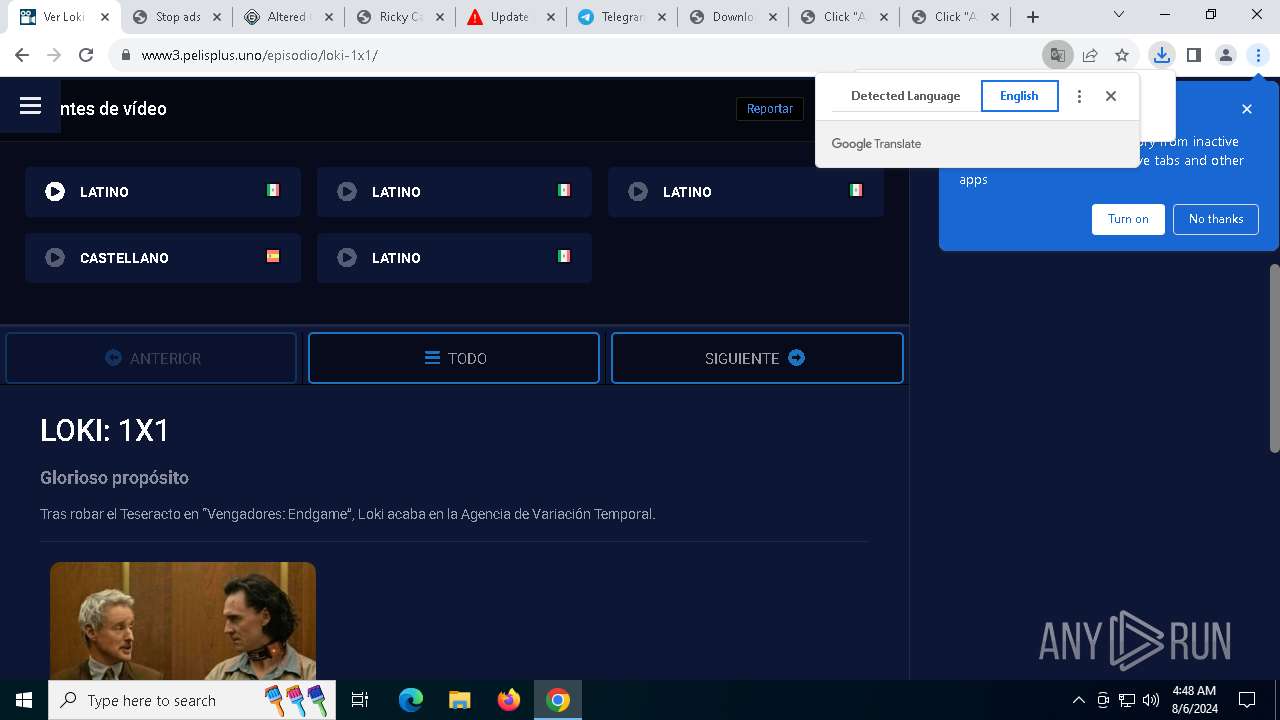Launch Firefox from taskbar
This screenshot has width=1280, height=720.
(509, 700)
